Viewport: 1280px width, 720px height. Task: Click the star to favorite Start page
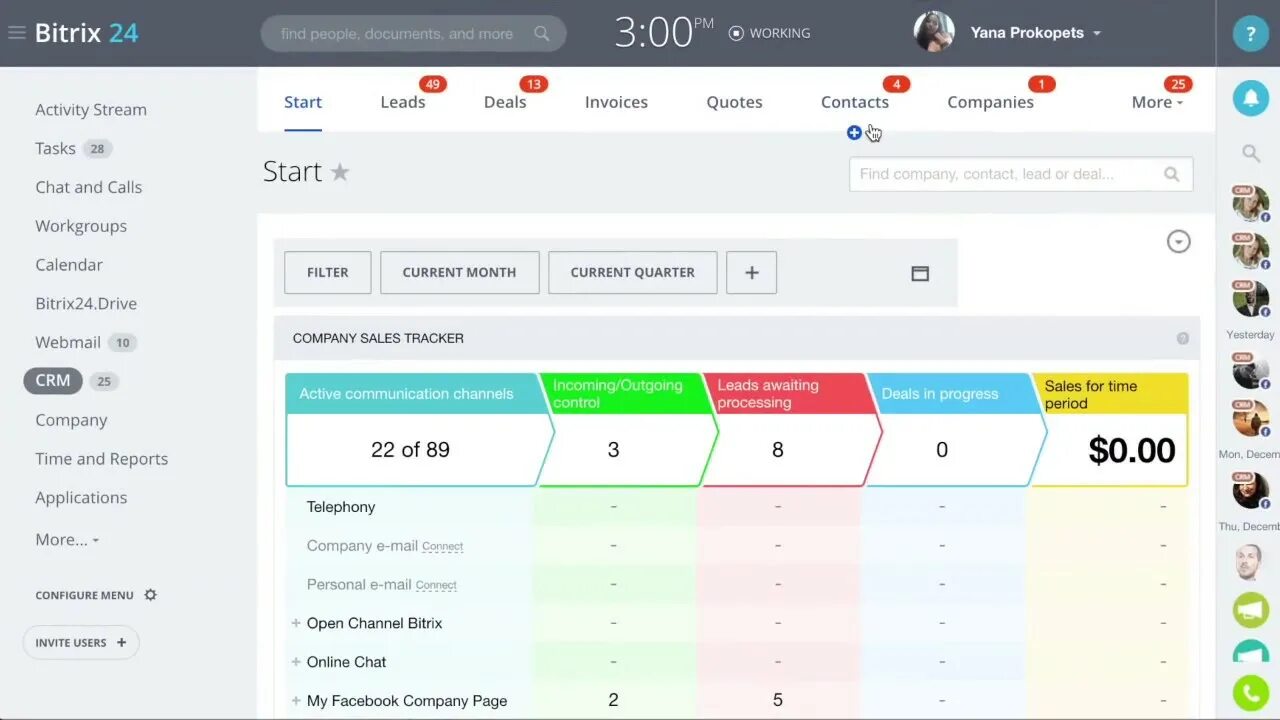pyautogui.click(x=340, y=172)
